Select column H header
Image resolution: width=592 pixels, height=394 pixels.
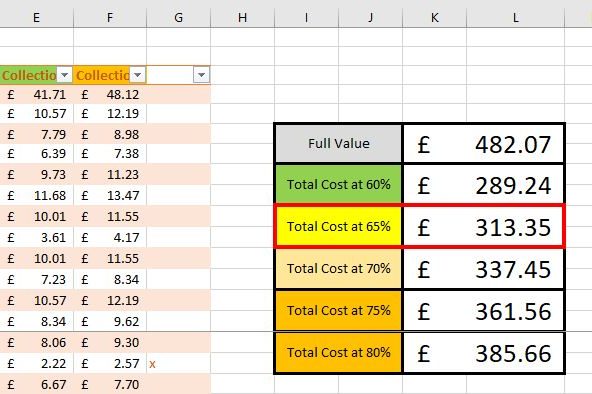242,17
